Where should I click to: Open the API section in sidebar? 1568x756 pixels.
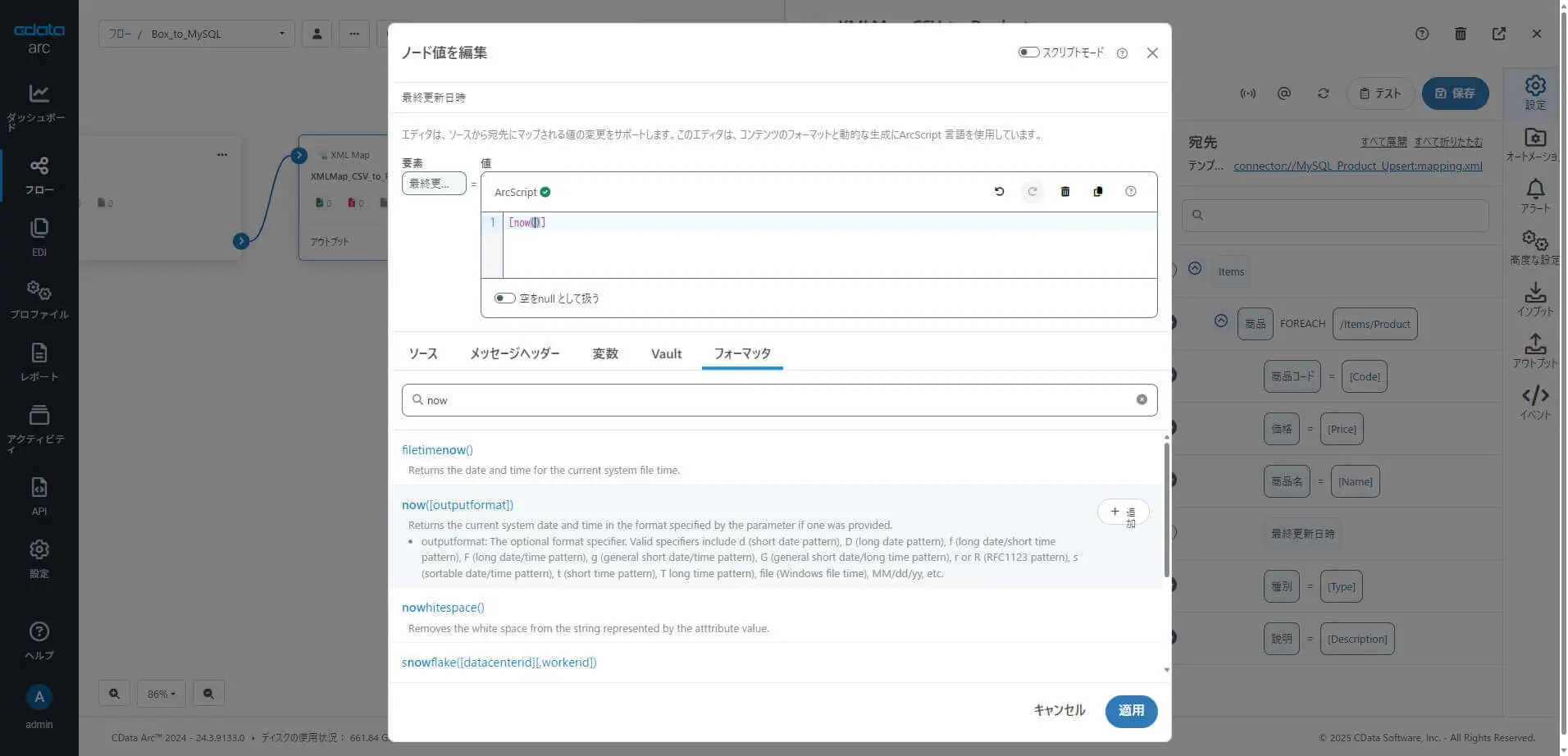point(39,496)
